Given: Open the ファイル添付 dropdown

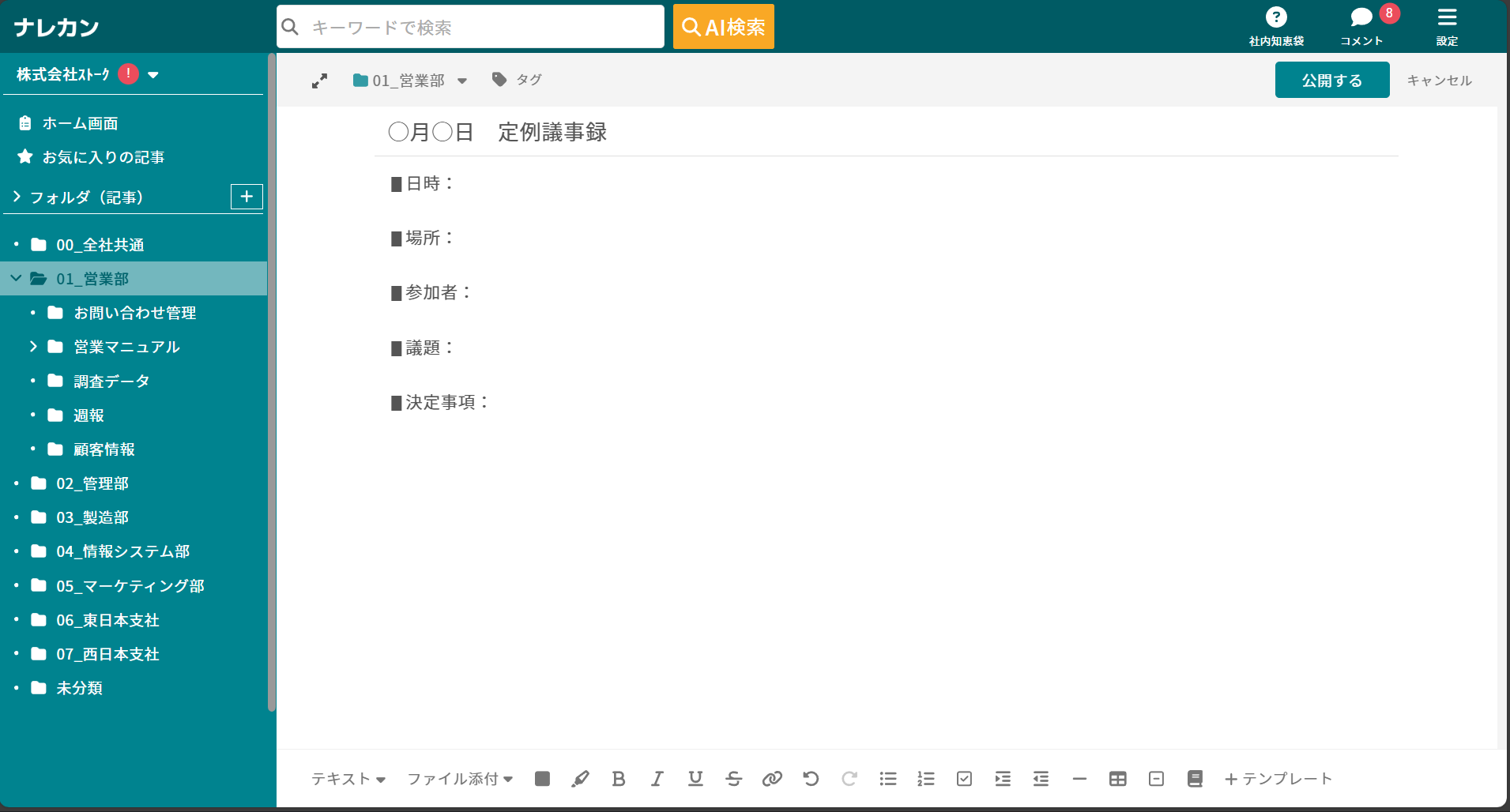Looking at the screenshot, I should click(460, 779).
